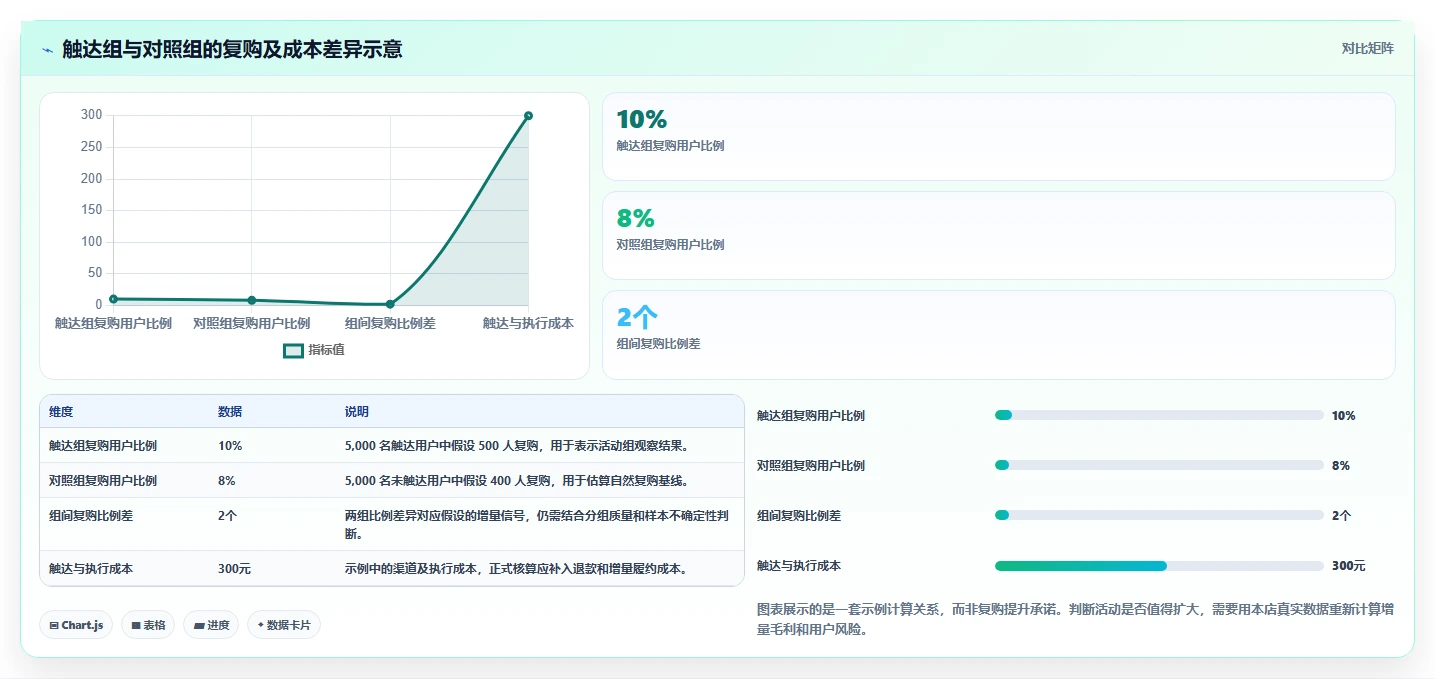Click the 对比矩阵 label in header
Screen dimensions: 1435x679
[1367, 48]
